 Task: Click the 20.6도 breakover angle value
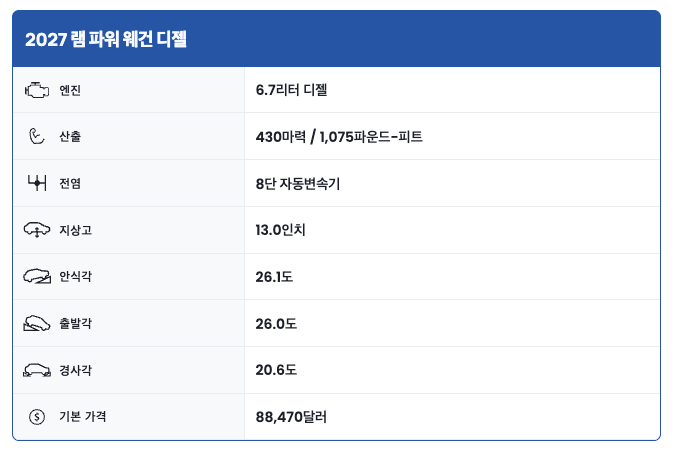(276, 370)
